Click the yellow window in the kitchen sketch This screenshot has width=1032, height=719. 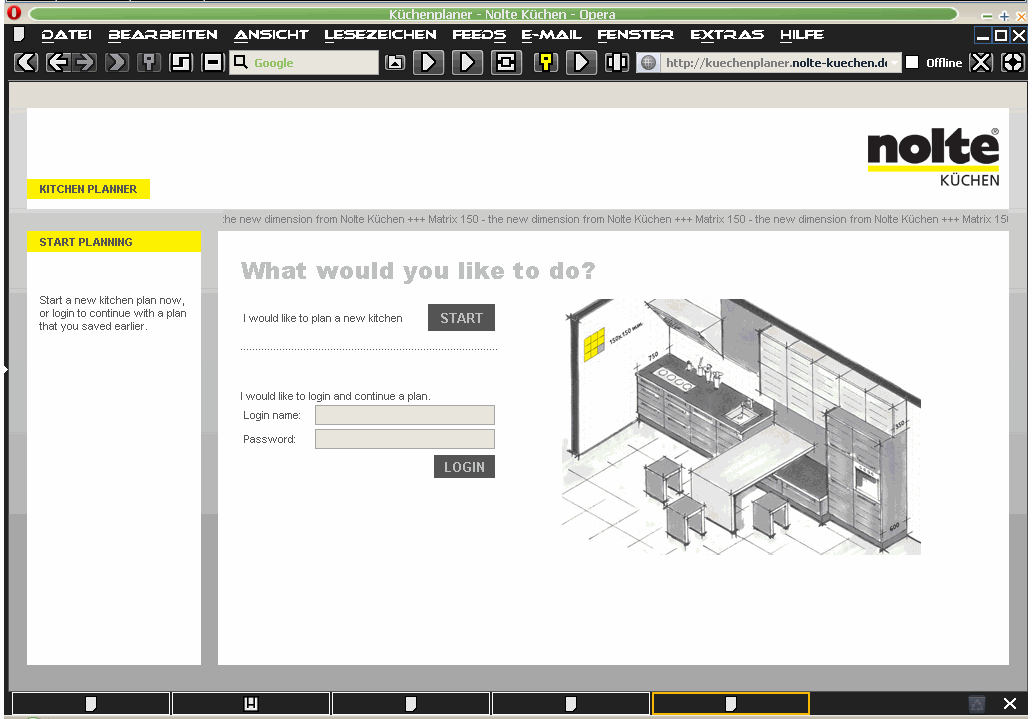595,345
